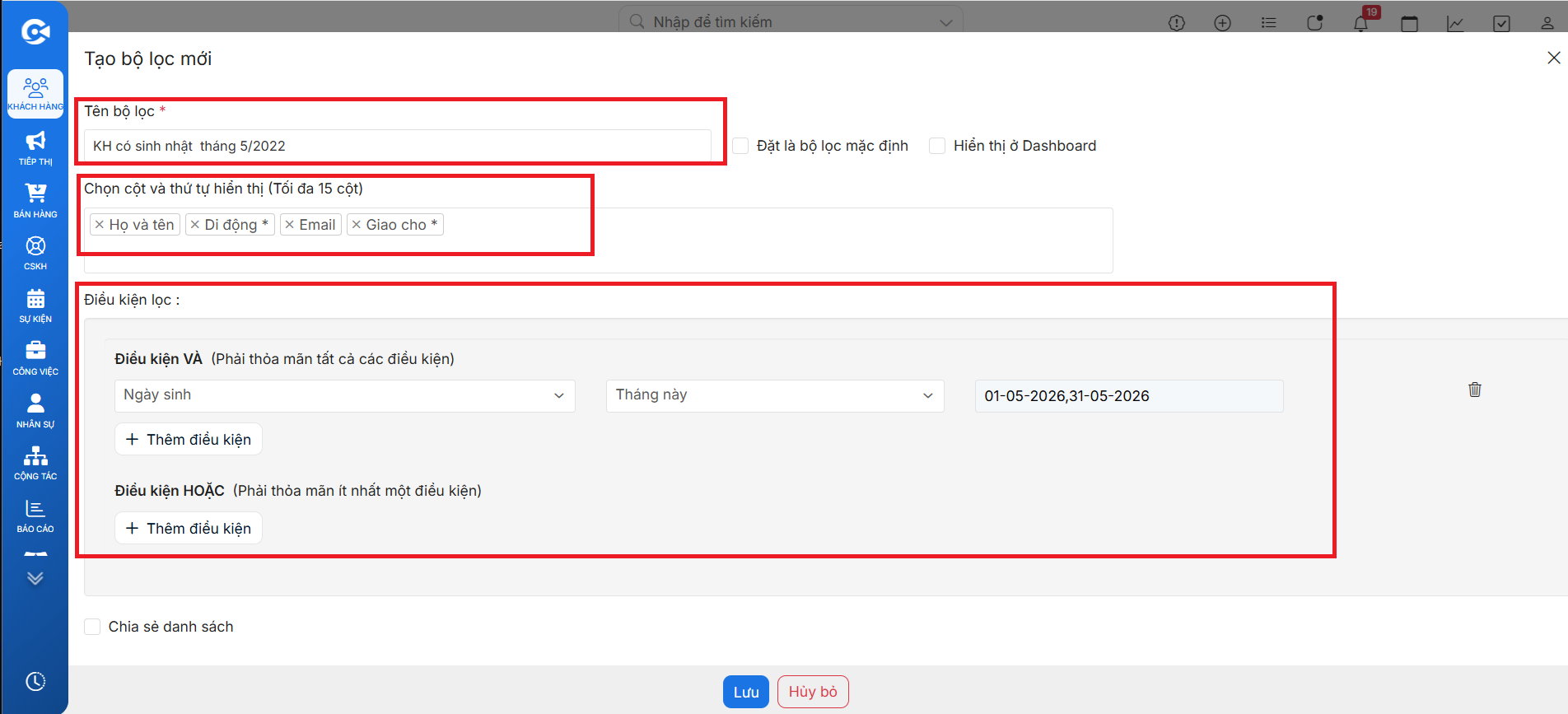
Task: Delete the Ngày sinh condition with trash icon
Action: pyautogui.click(x=1475, y=390)
